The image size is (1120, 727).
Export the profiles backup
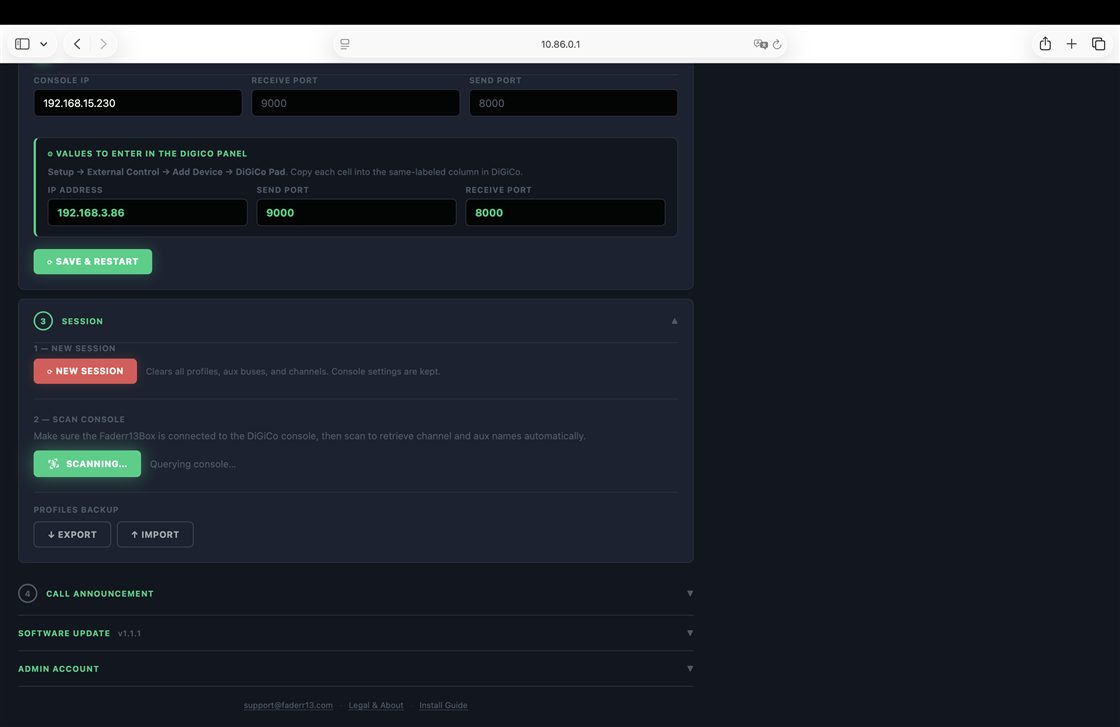(72, 534)
